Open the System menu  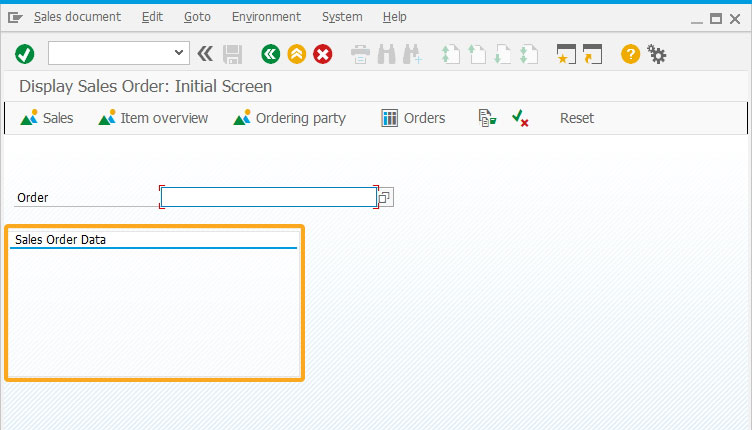[342, 17]
